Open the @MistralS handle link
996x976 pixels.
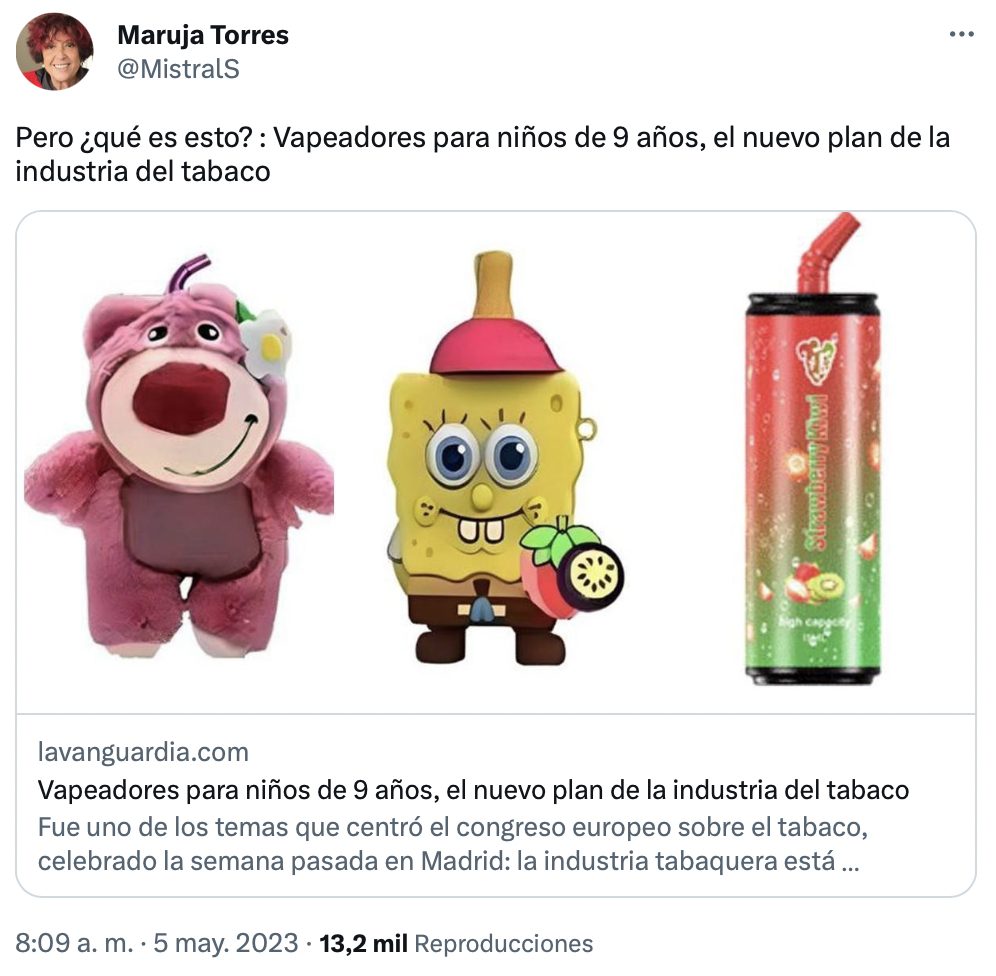178,69
